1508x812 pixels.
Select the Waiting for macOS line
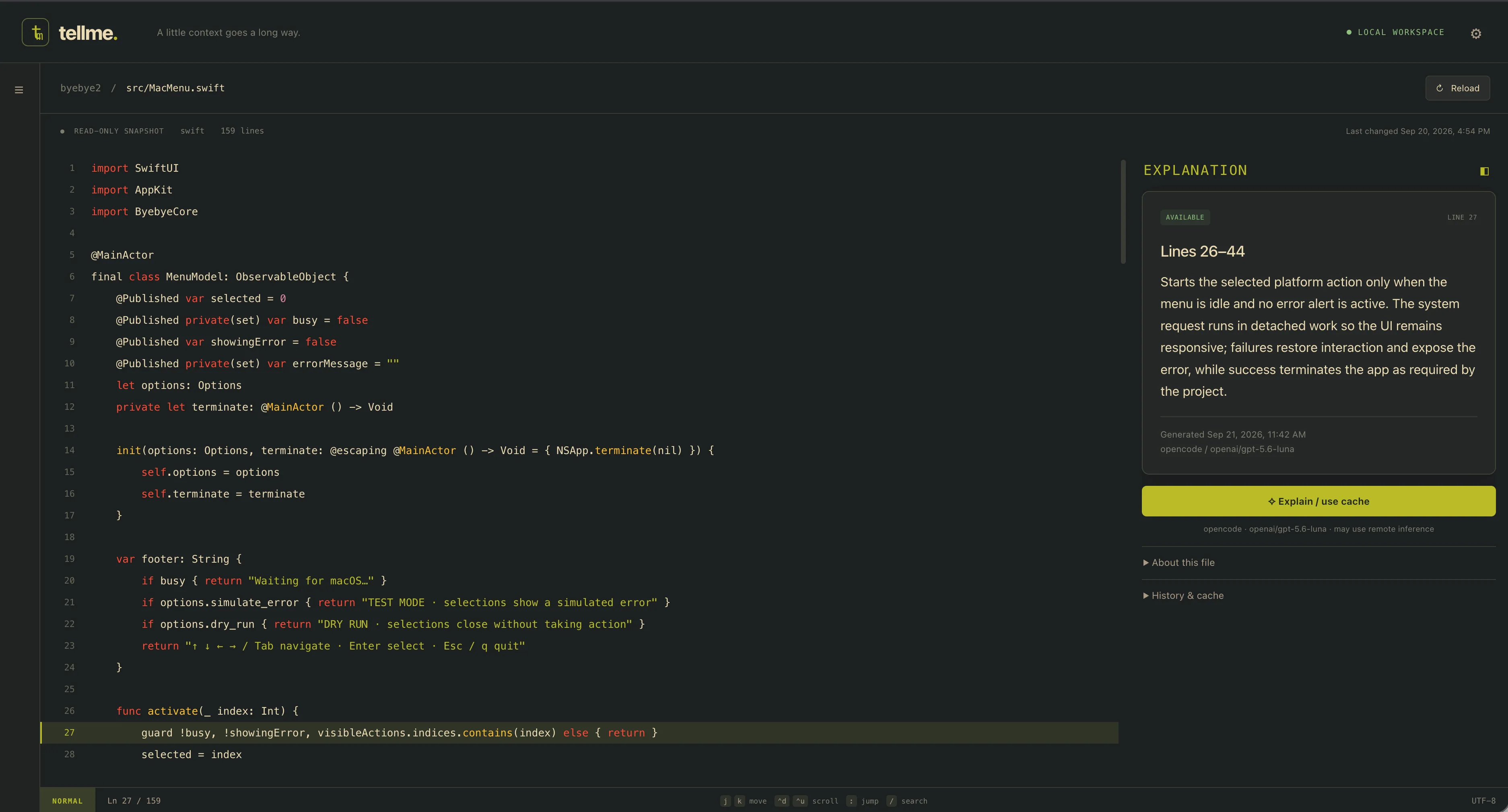point(579,581)
